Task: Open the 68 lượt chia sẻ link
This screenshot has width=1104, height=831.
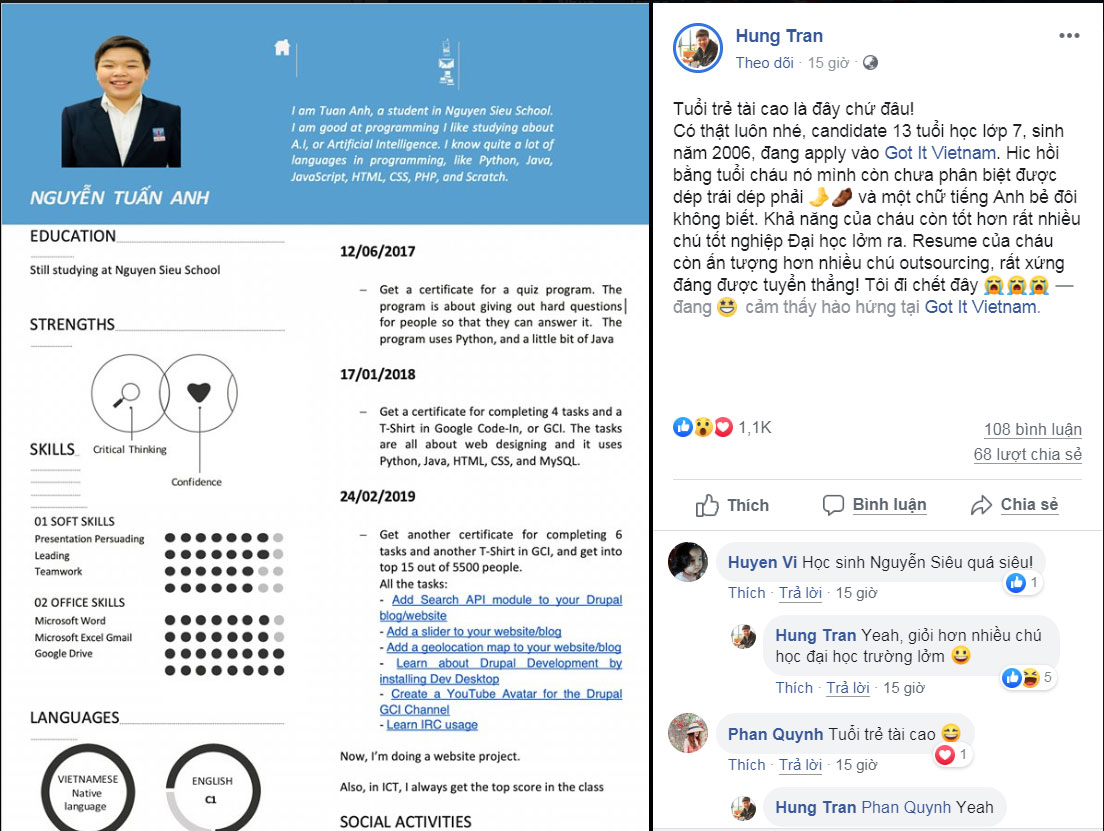Action: [1027, 454]
